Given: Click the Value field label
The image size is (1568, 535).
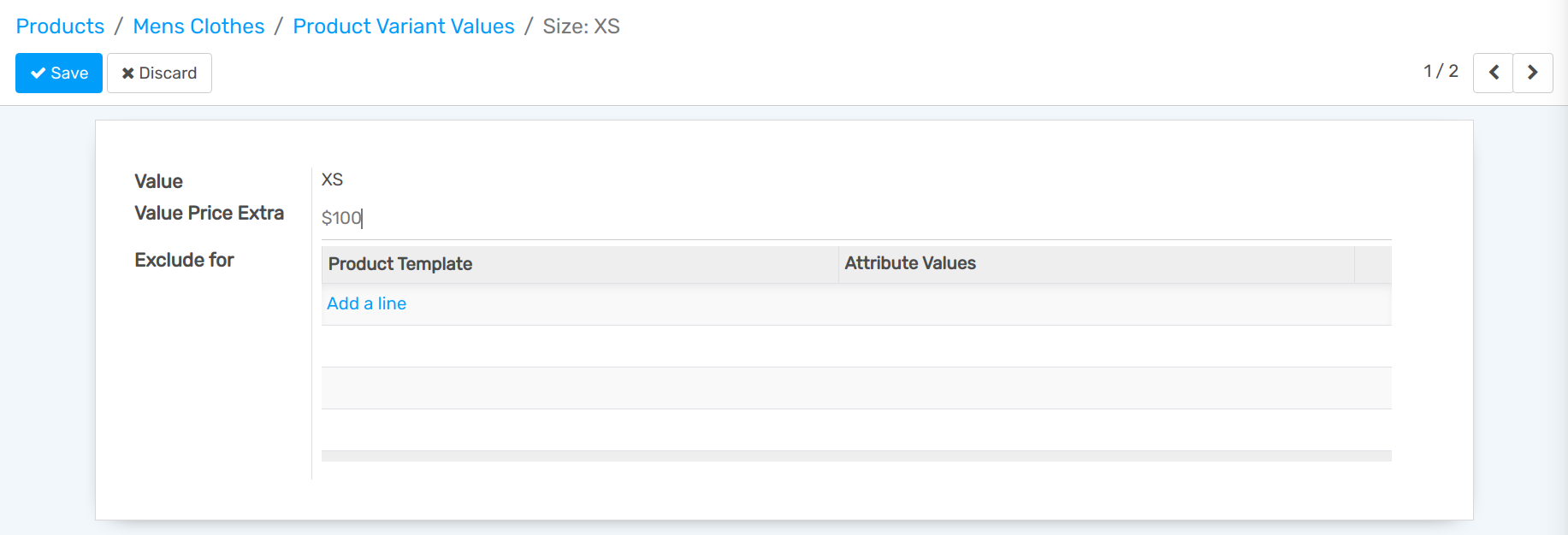Looking at the screenshot, I should pyautogui.click(x=158, y=181).
